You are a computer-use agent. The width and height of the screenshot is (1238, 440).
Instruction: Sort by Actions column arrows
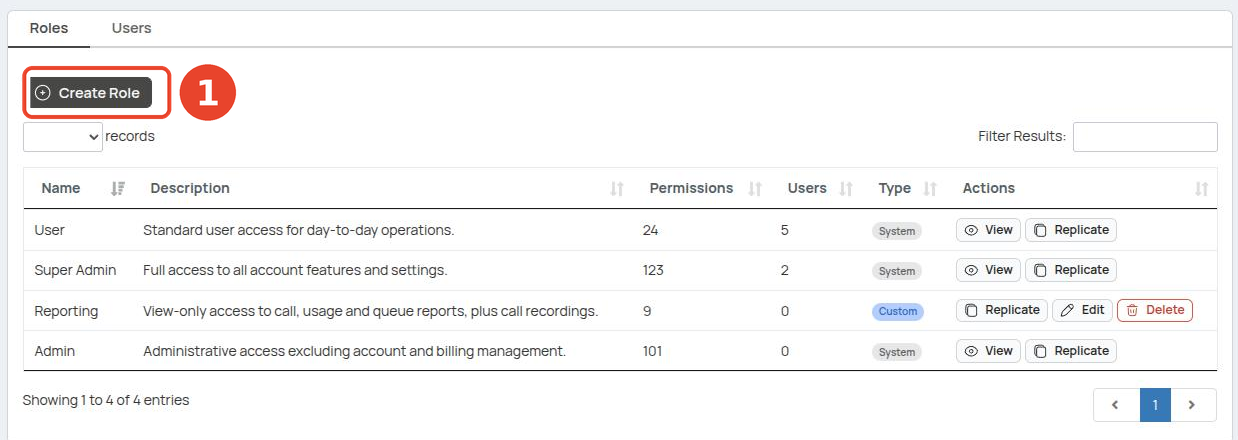1202,189
